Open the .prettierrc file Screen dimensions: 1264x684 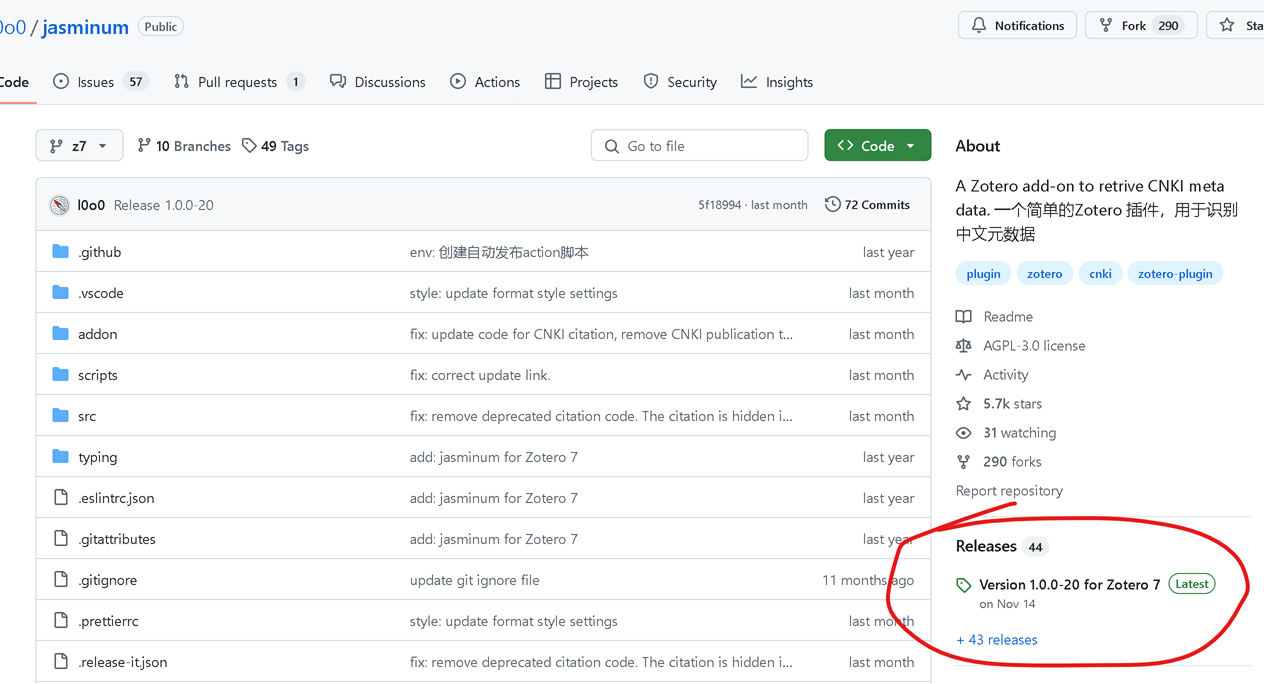(x=108, y=621)
